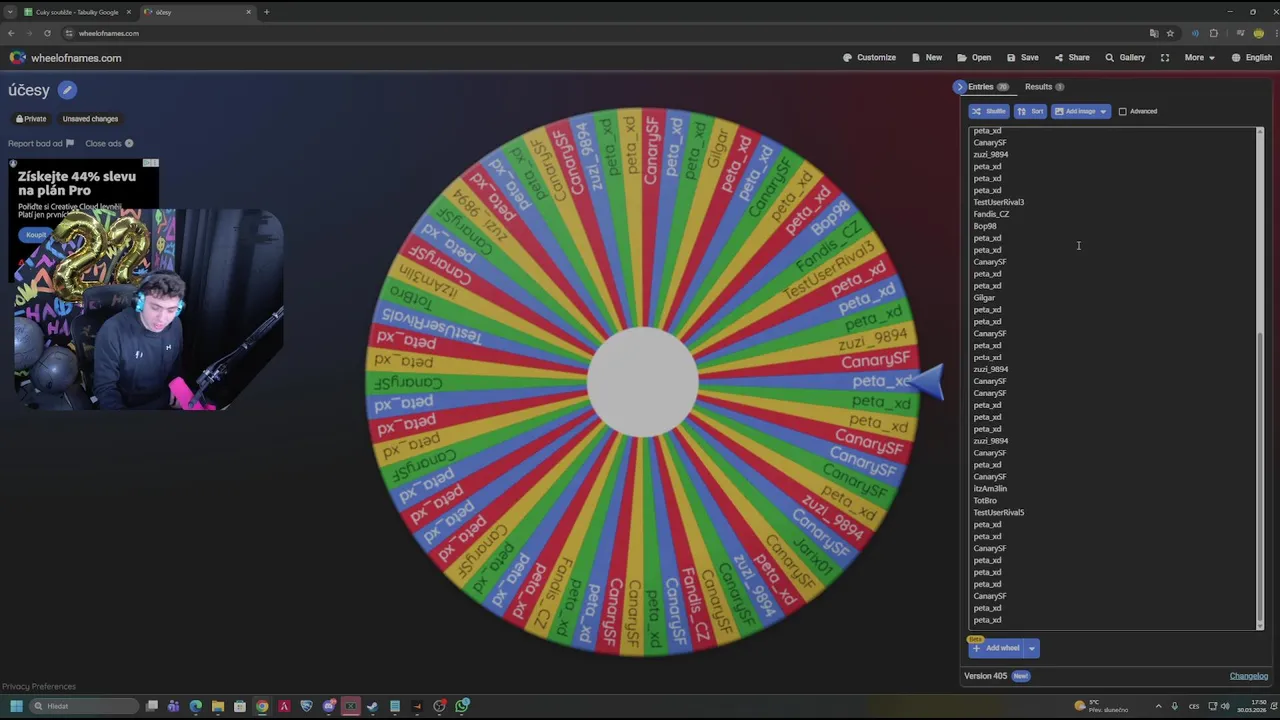Close ads button
The image size is (1280, 720).
[x=109, y=143]
